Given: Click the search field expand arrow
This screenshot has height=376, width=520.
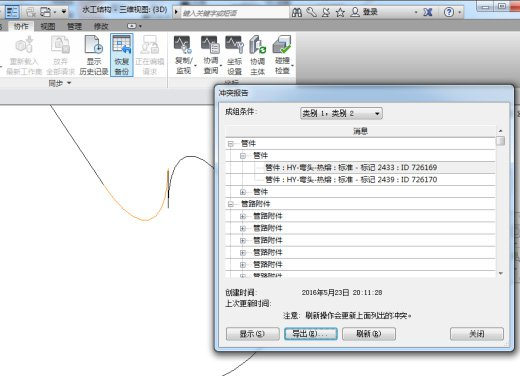Looking at the screenshot, I should coord(176,13).
